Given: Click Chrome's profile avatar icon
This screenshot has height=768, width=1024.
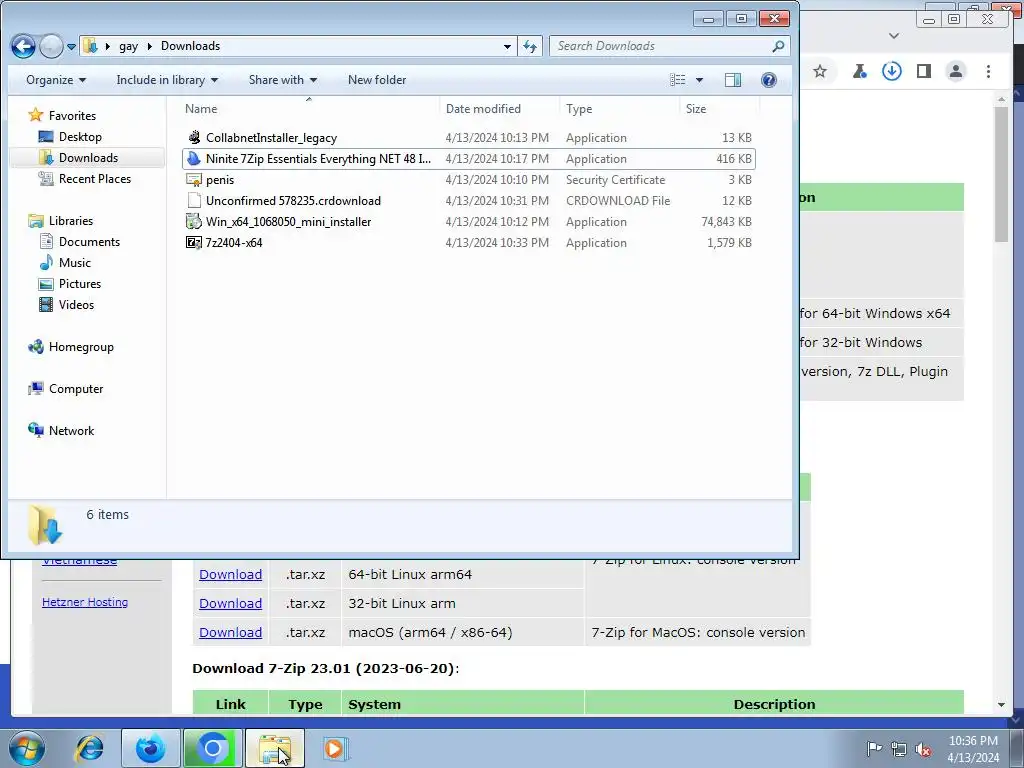Looking at the screenshot, I should (956, 71).
